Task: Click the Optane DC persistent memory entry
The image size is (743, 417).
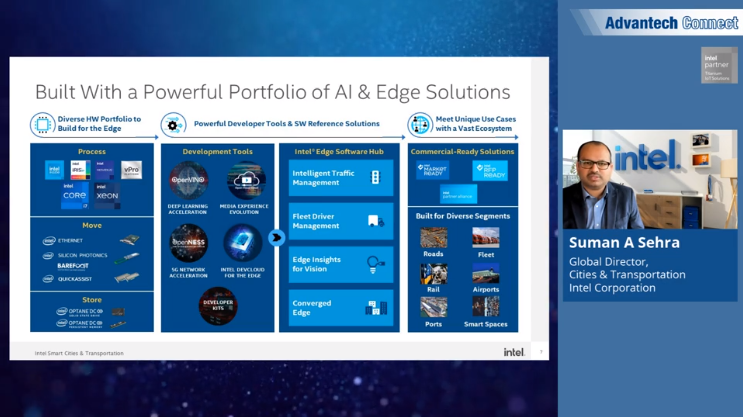Action: 80,324
